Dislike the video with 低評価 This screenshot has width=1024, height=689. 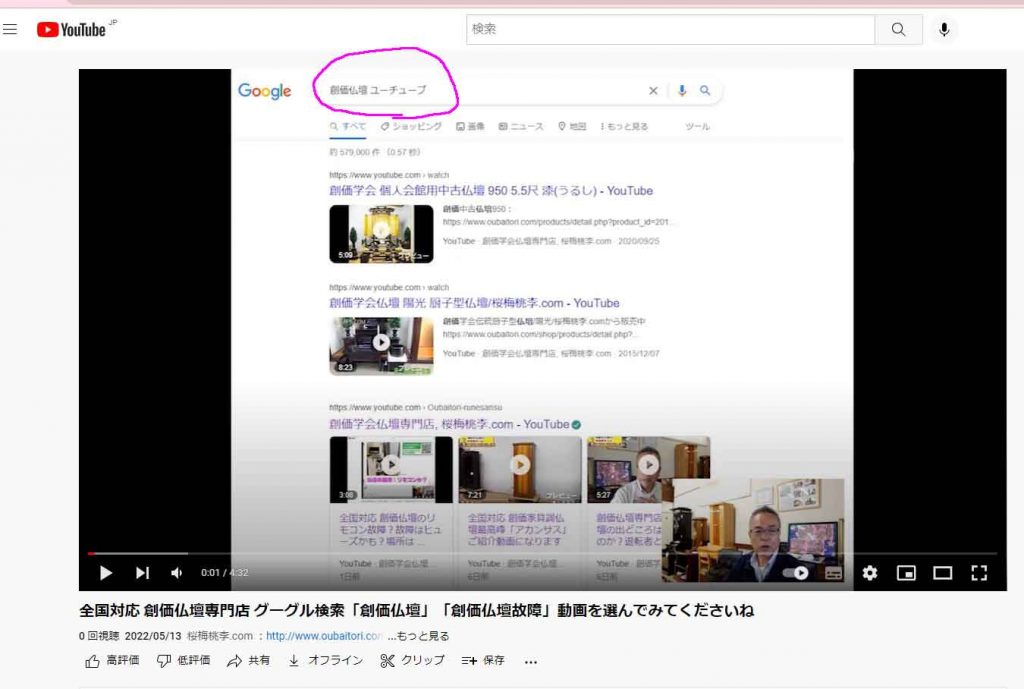pos(184,661)
